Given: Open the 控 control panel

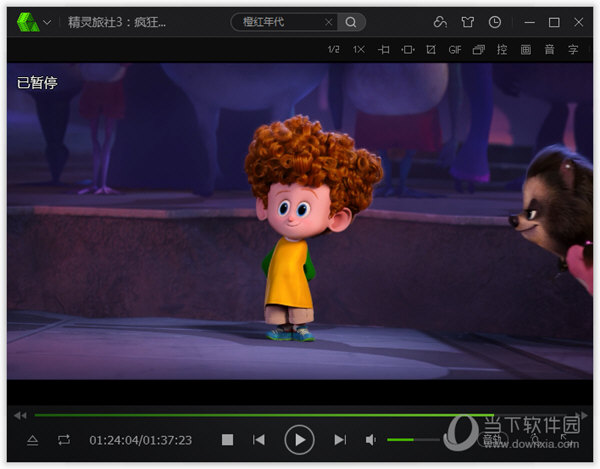Looking at the screenshot, I should tap(502, 49).
